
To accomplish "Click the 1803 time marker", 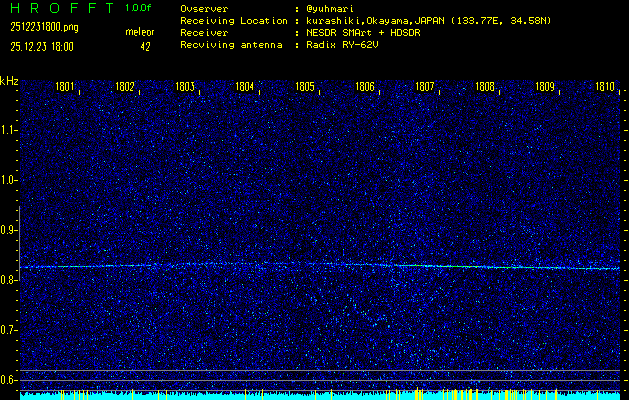I will (x=185, y=87).
